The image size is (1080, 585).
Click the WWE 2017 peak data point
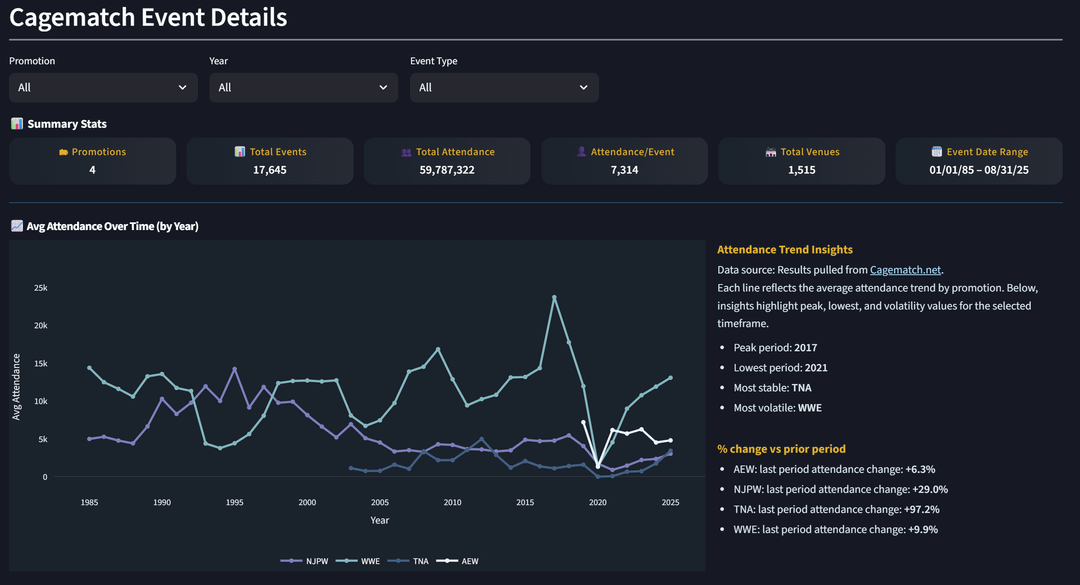tap(554, 298)
